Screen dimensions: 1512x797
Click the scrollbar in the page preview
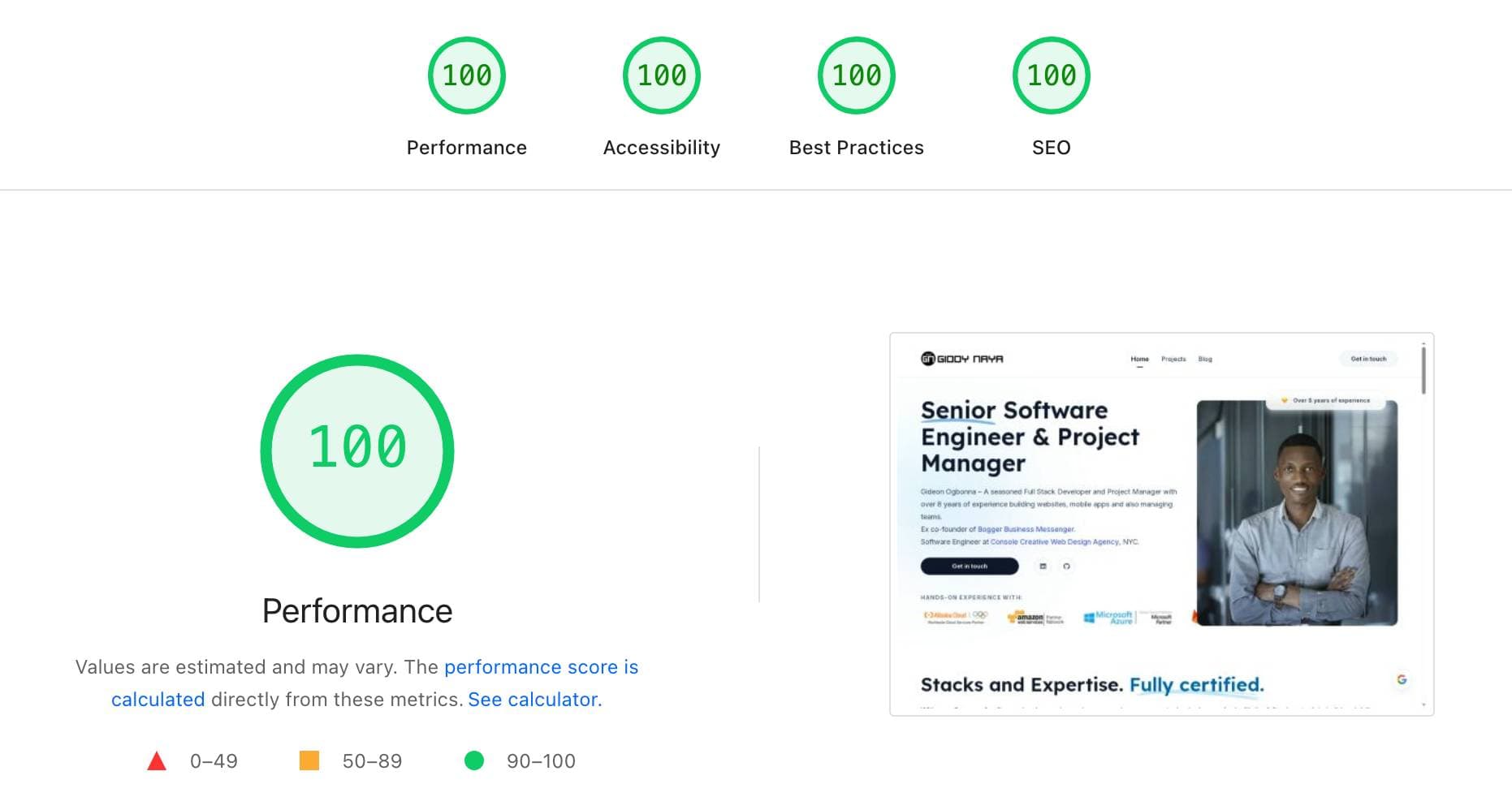(1423, 370)
